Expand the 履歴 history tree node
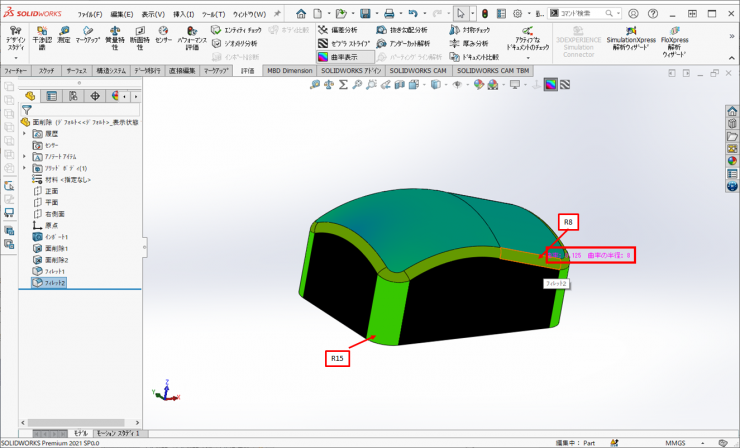This screenshot has height=448, width=740. [x=24, y=133]
